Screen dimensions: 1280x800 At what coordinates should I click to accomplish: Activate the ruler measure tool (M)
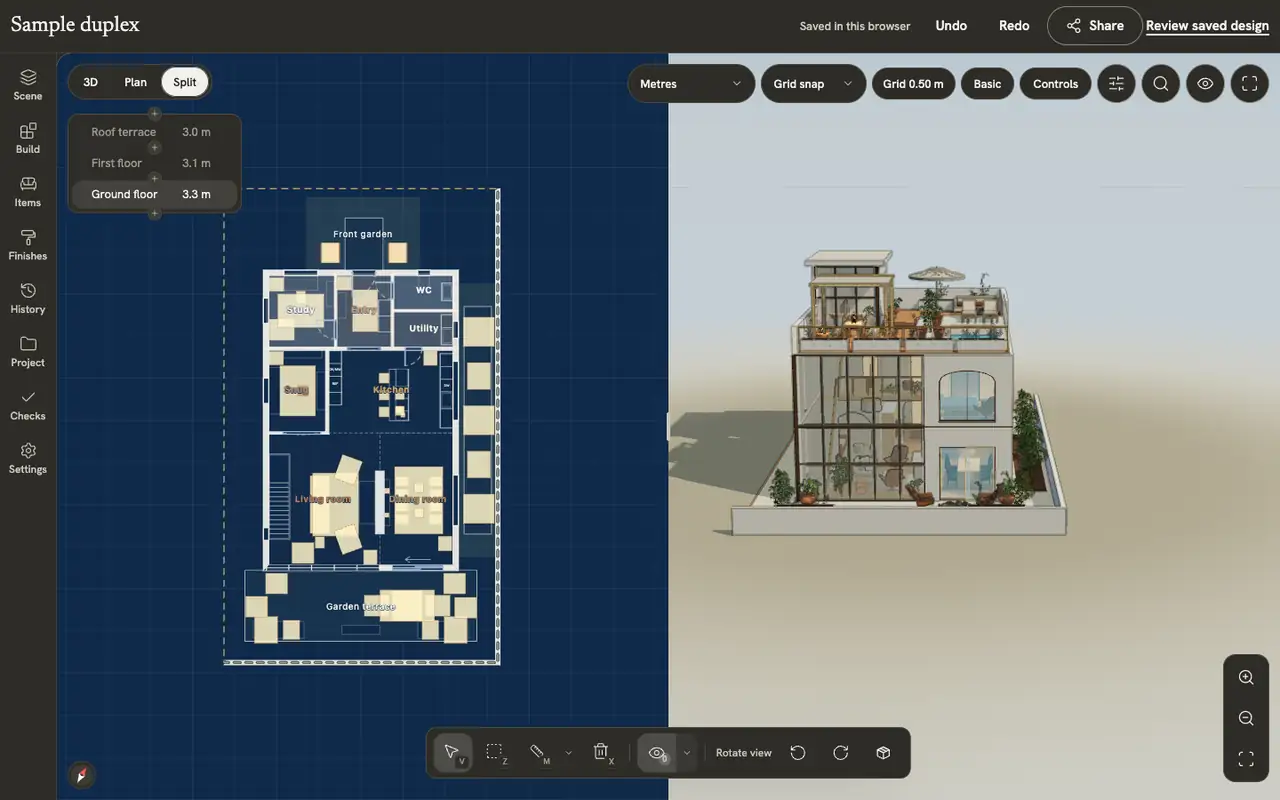[x=539, y=753]
